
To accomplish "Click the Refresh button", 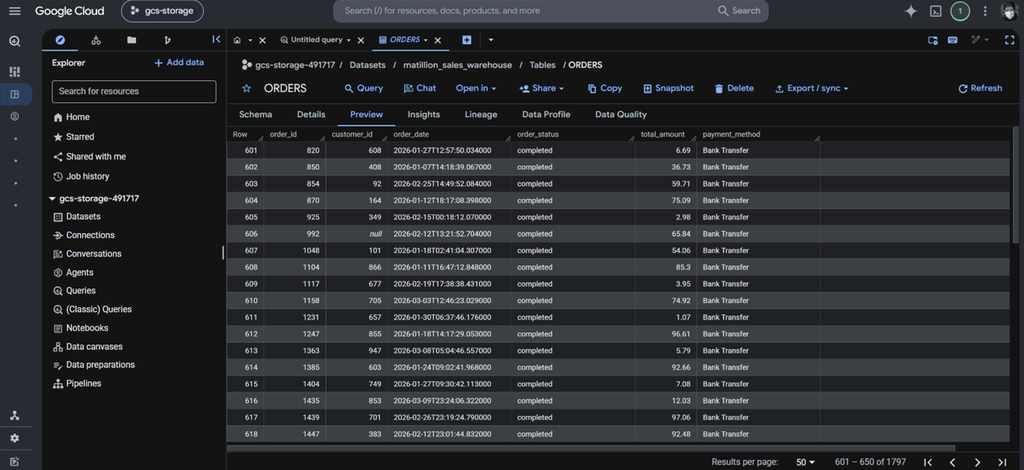I will (980, 88).
